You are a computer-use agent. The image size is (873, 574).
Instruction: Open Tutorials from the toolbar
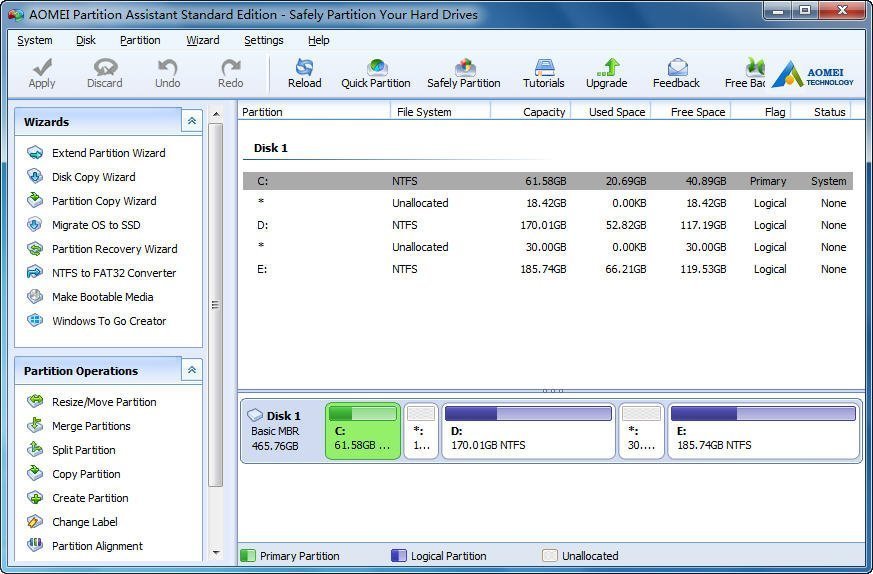[544, 73]
